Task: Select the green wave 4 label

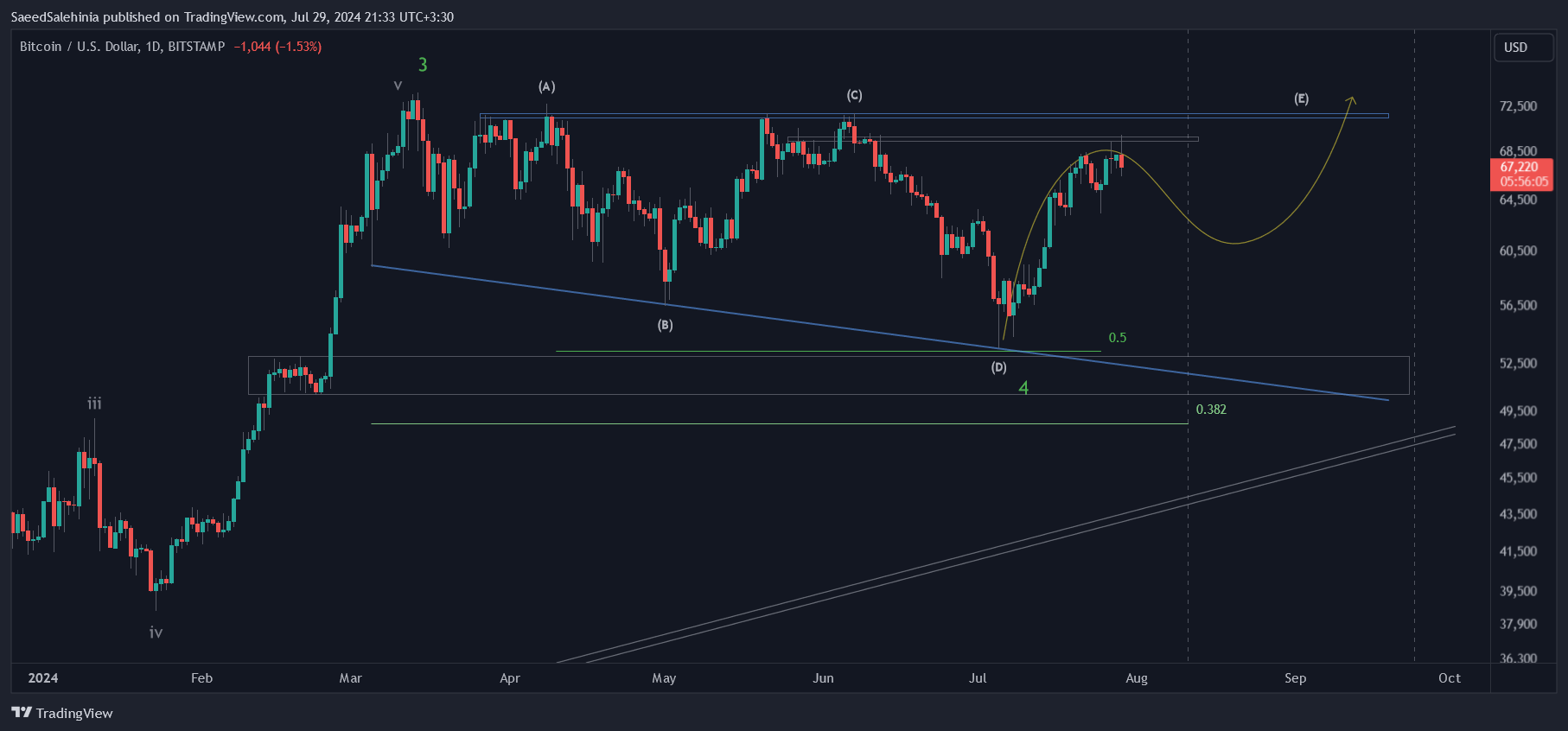Action: point(1023,388)
